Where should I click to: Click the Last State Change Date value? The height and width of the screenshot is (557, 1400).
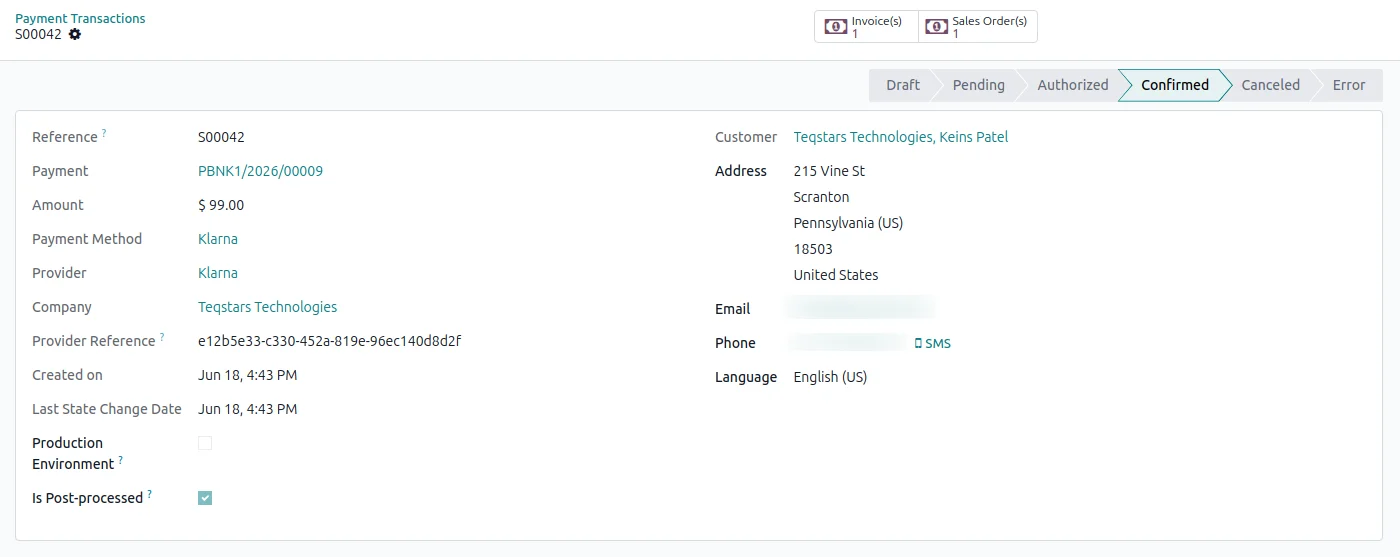coord(247,409)
